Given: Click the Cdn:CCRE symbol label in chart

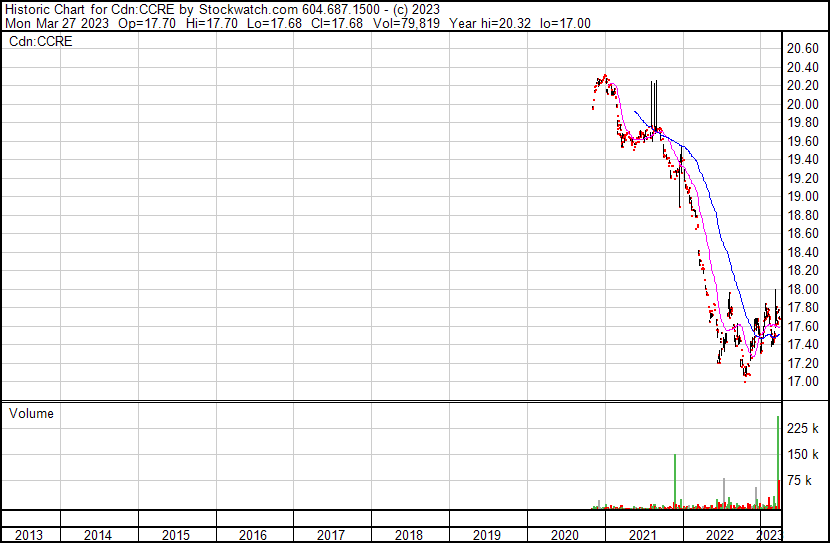Looking at the screenshot, I should [40, 42].
